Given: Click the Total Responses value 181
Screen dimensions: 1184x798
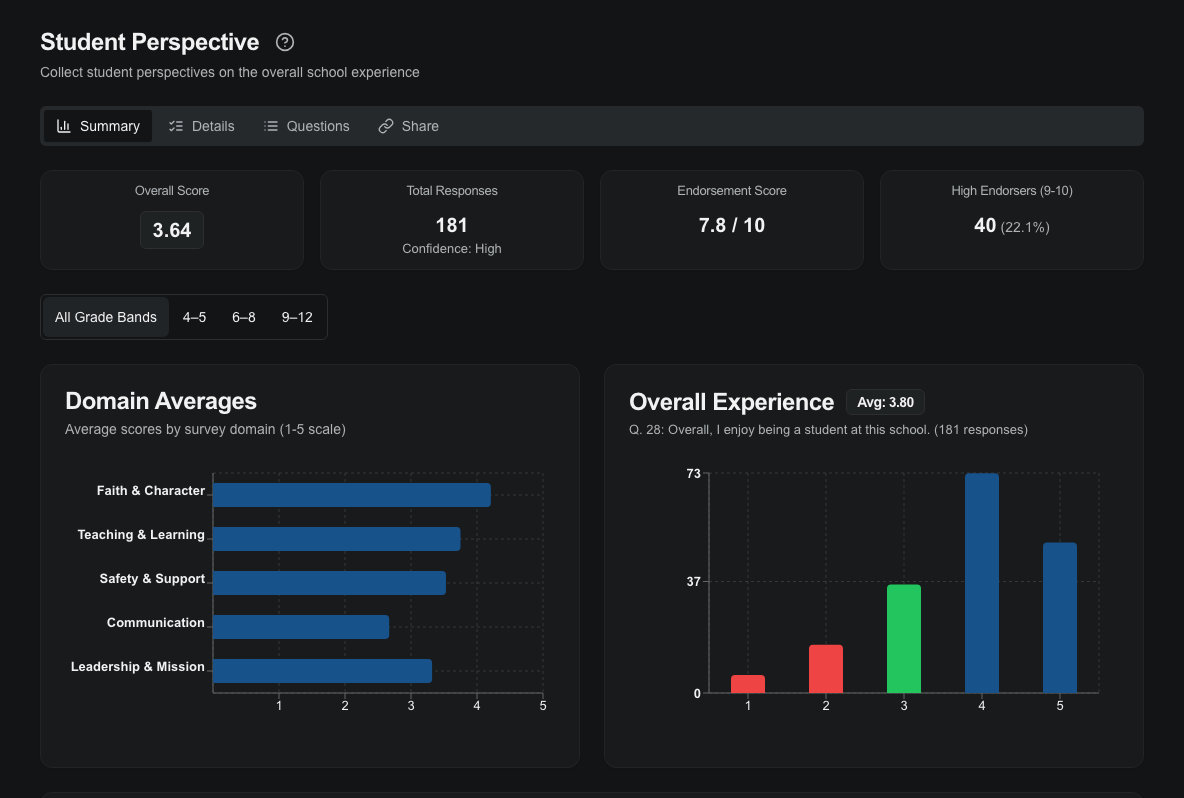Looking at the screenshot, I should tap(452, 225).
